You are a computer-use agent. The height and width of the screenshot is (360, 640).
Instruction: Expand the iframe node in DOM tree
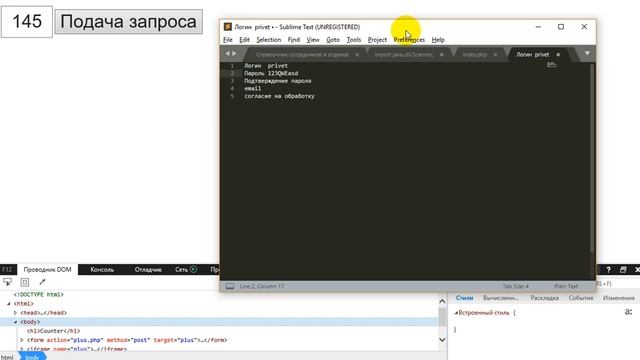(x=22, y=349)
